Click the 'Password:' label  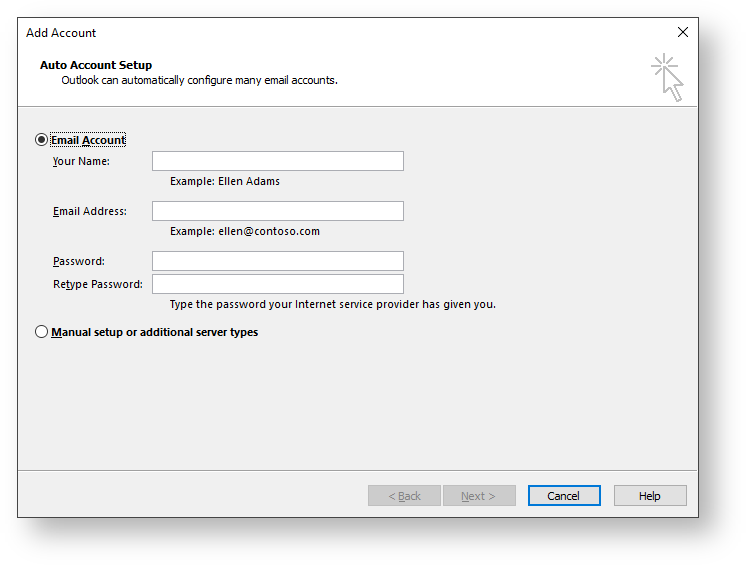click(x=79, y=261)
